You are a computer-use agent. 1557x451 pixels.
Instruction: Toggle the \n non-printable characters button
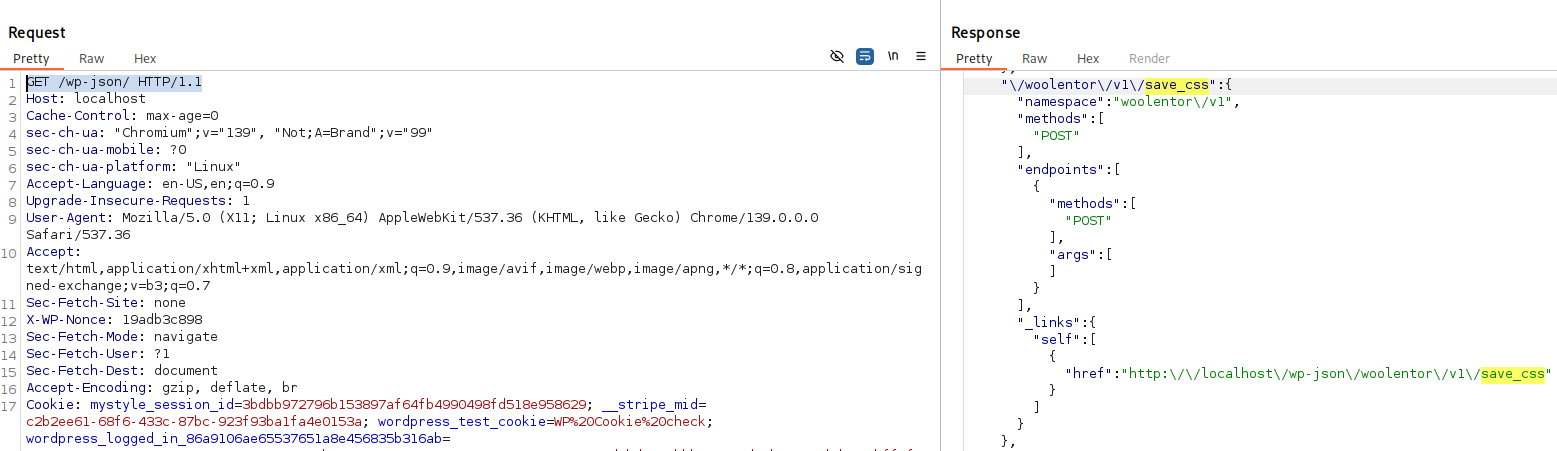893,56
